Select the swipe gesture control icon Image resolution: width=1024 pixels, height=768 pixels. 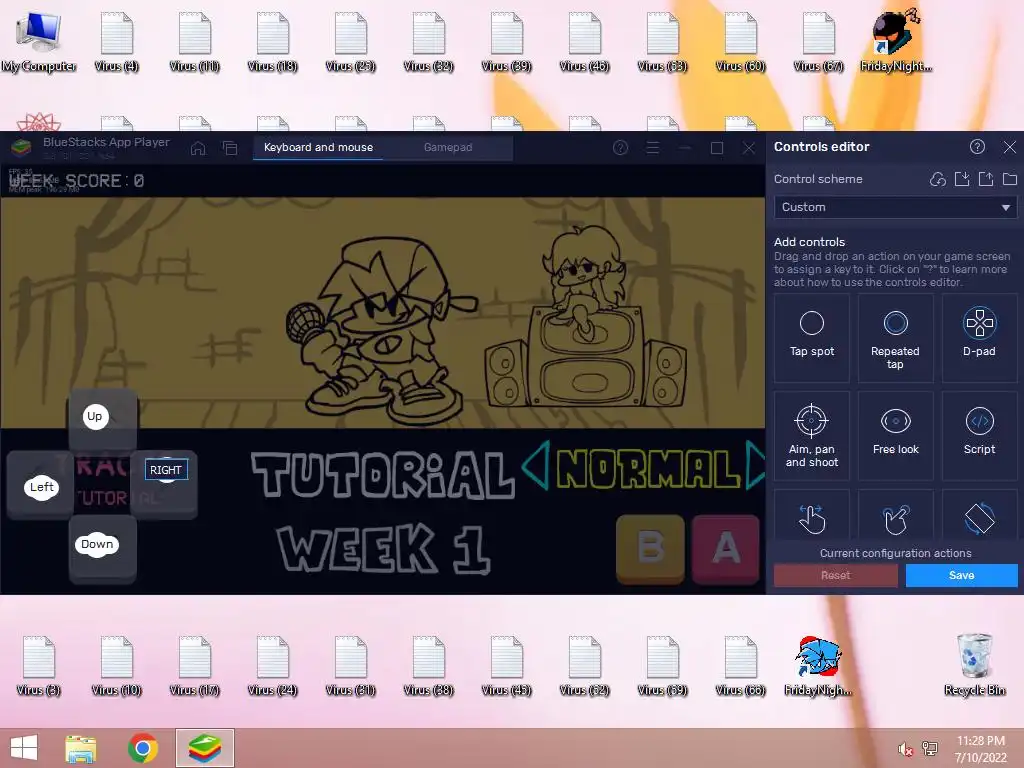click(x=811, y=519)
